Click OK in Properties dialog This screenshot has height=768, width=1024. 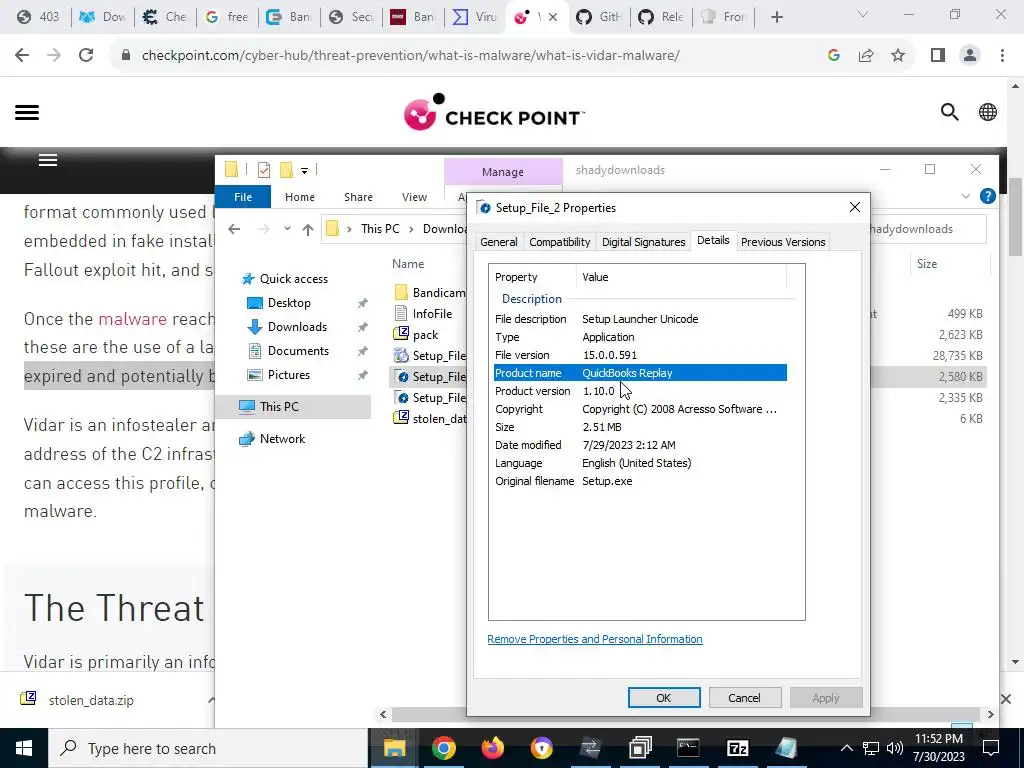[x=664, y=697]
